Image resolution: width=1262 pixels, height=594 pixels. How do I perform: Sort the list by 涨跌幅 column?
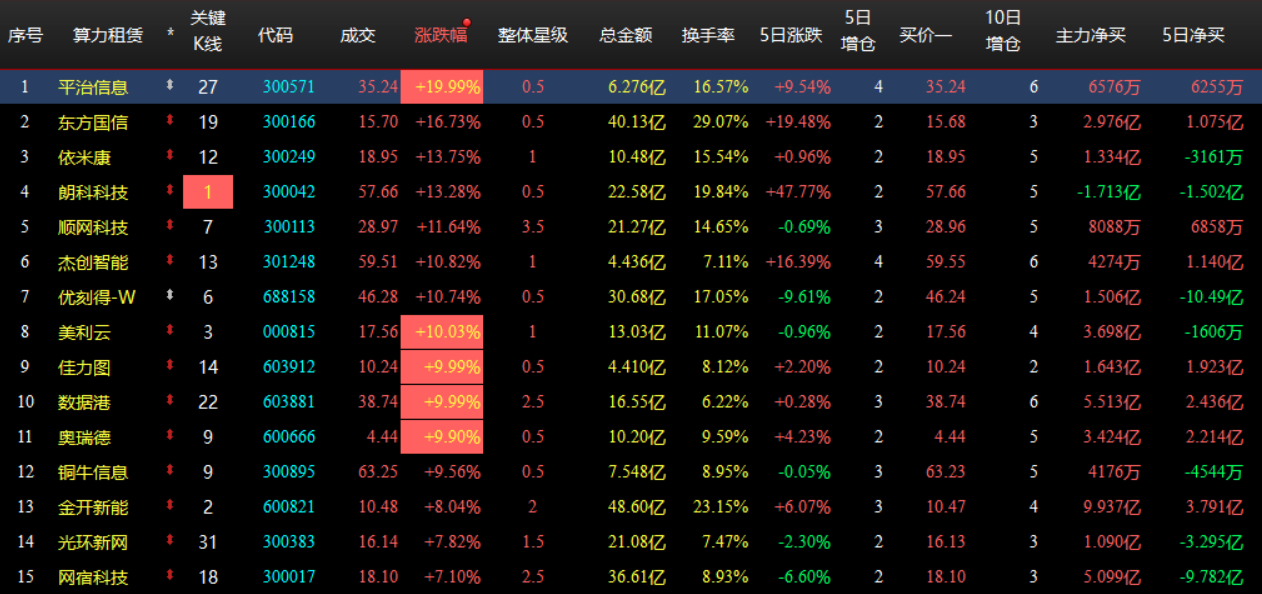point(441,33)
